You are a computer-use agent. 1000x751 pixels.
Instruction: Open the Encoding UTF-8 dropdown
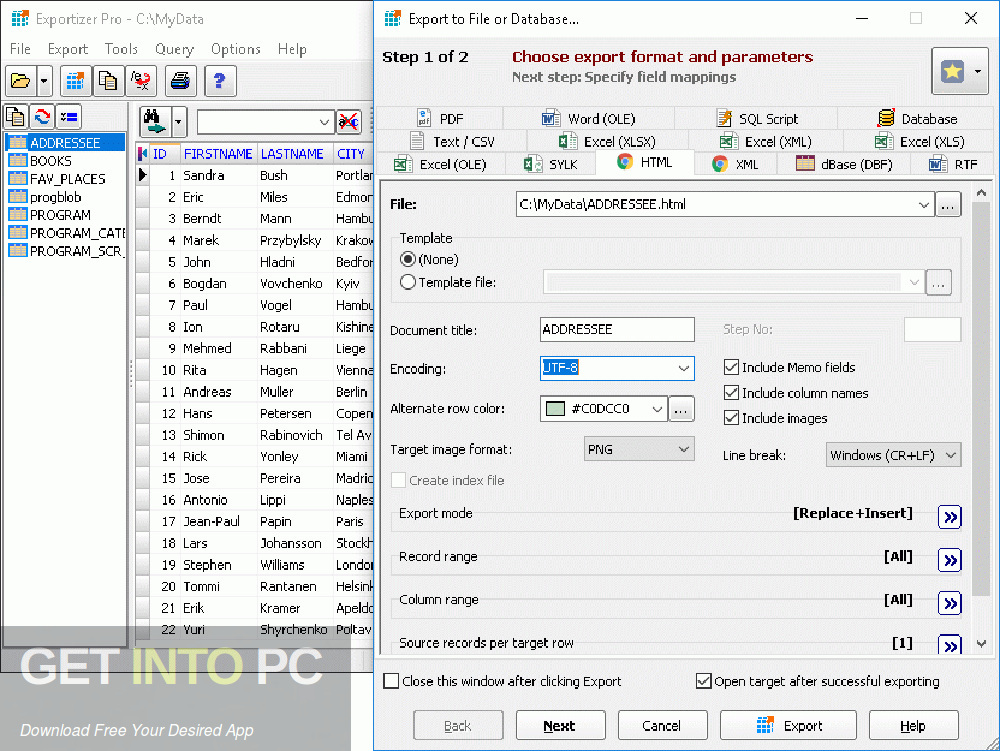click(683, 368)
